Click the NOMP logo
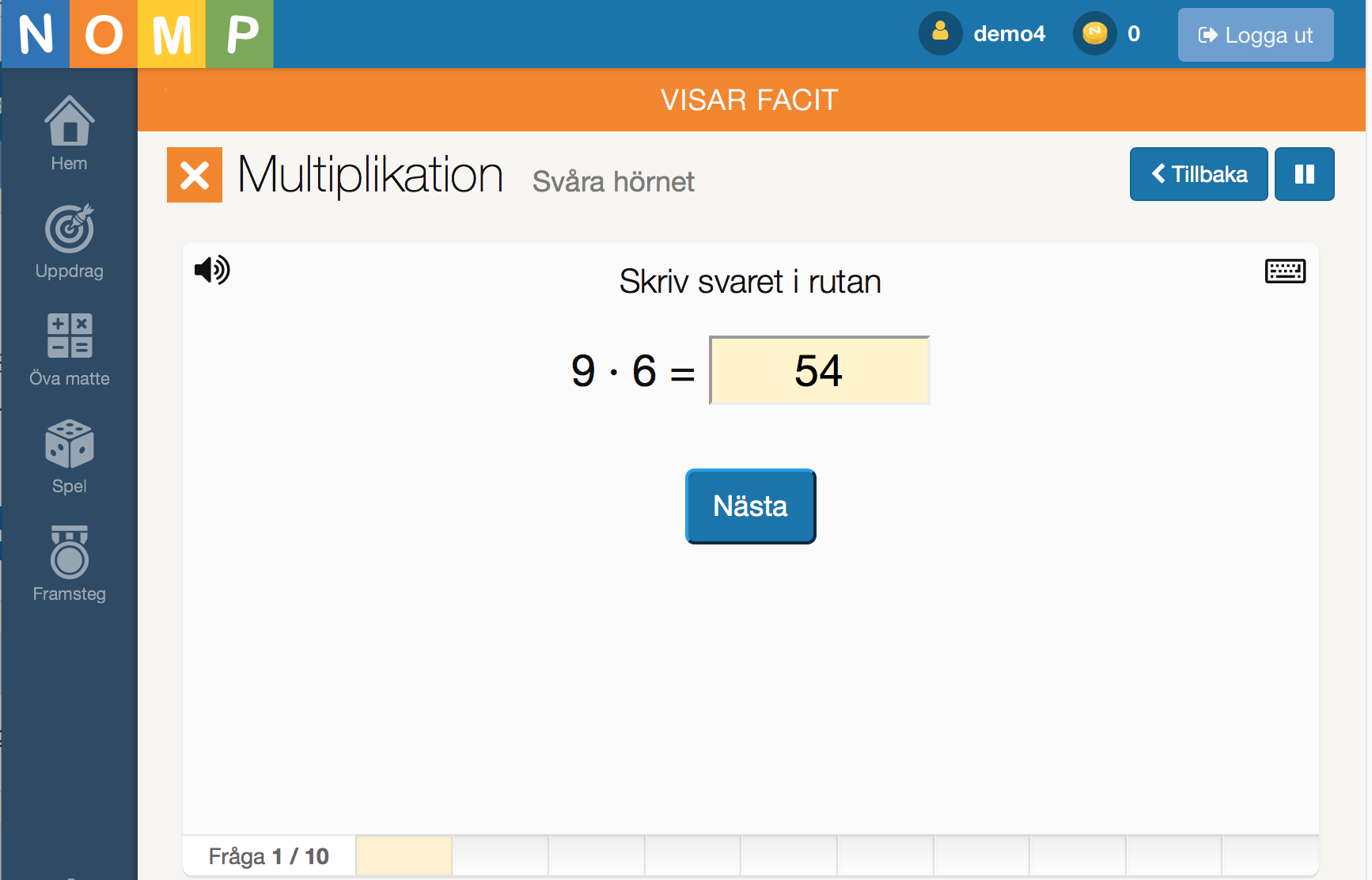 point(137,34)
